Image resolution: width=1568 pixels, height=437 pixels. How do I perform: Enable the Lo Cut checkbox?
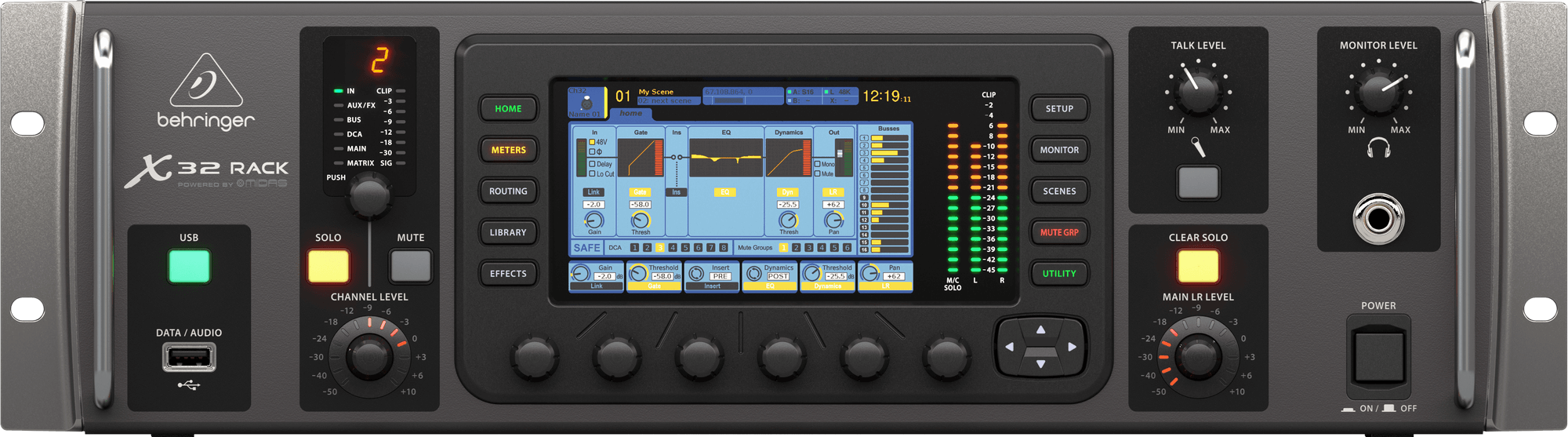(592, 173)
